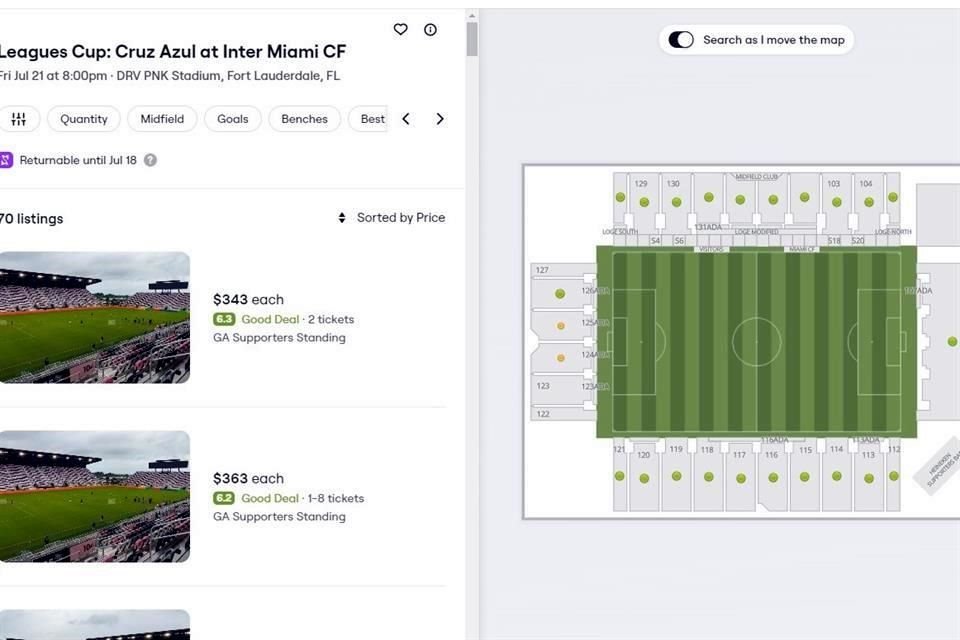Select the green dot behind the right goal
Image resolution: width=960 pixels, height=640 pixels.
[952, 342]
